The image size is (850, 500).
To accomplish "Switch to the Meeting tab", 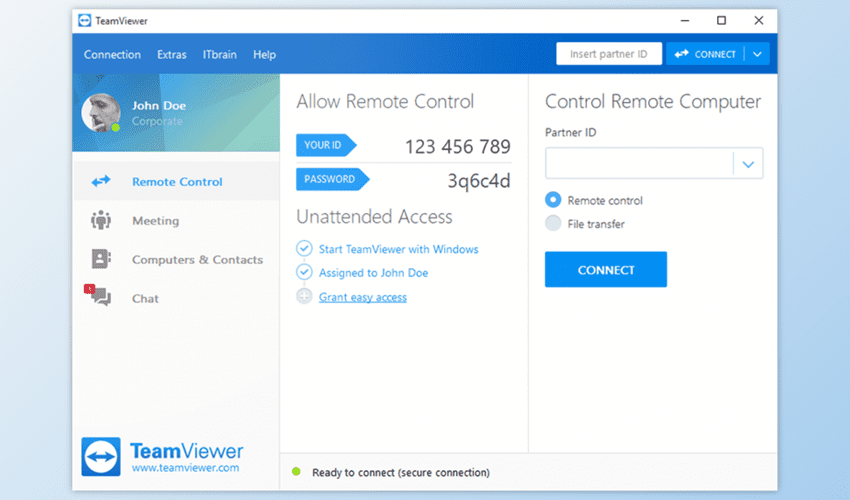I will tap(176, 221).
